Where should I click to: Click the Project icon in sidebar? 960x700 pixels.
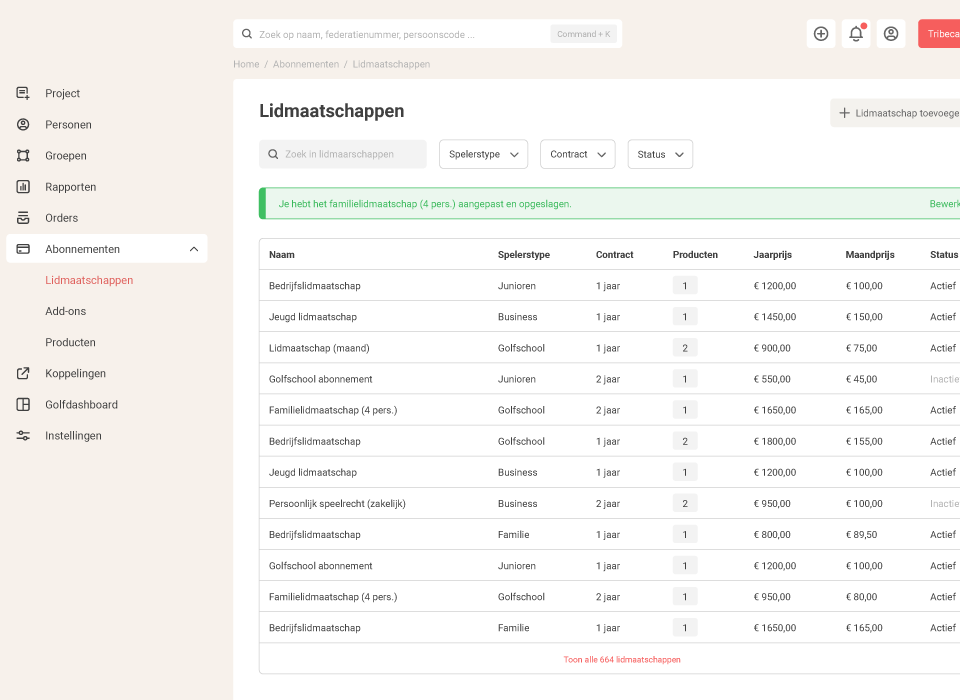[23, 93]
